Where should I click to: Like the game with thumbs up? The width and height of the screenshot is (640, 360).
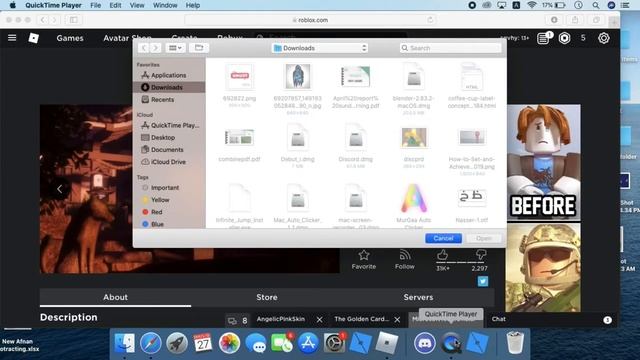pos(442,255)
